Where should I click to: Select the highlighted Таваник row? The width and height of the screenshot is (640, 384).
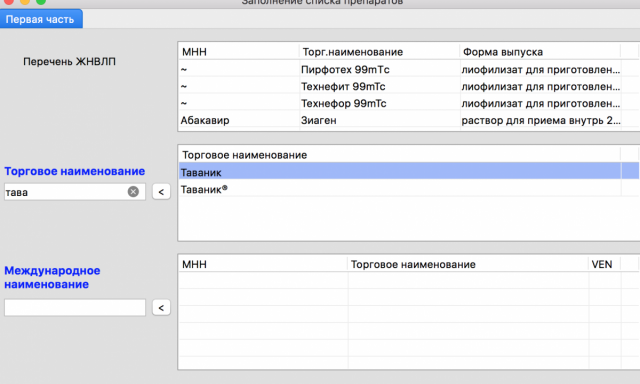(x=409, y=172)
